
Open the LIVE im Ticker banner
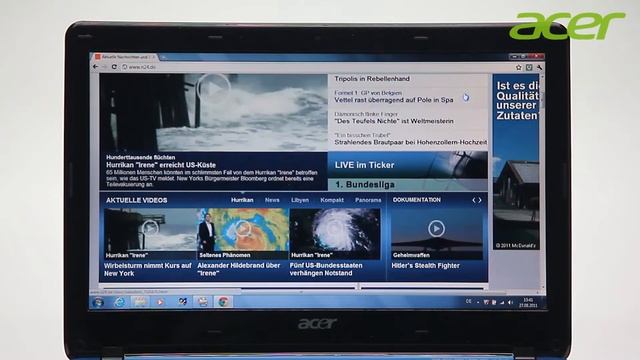407,165
